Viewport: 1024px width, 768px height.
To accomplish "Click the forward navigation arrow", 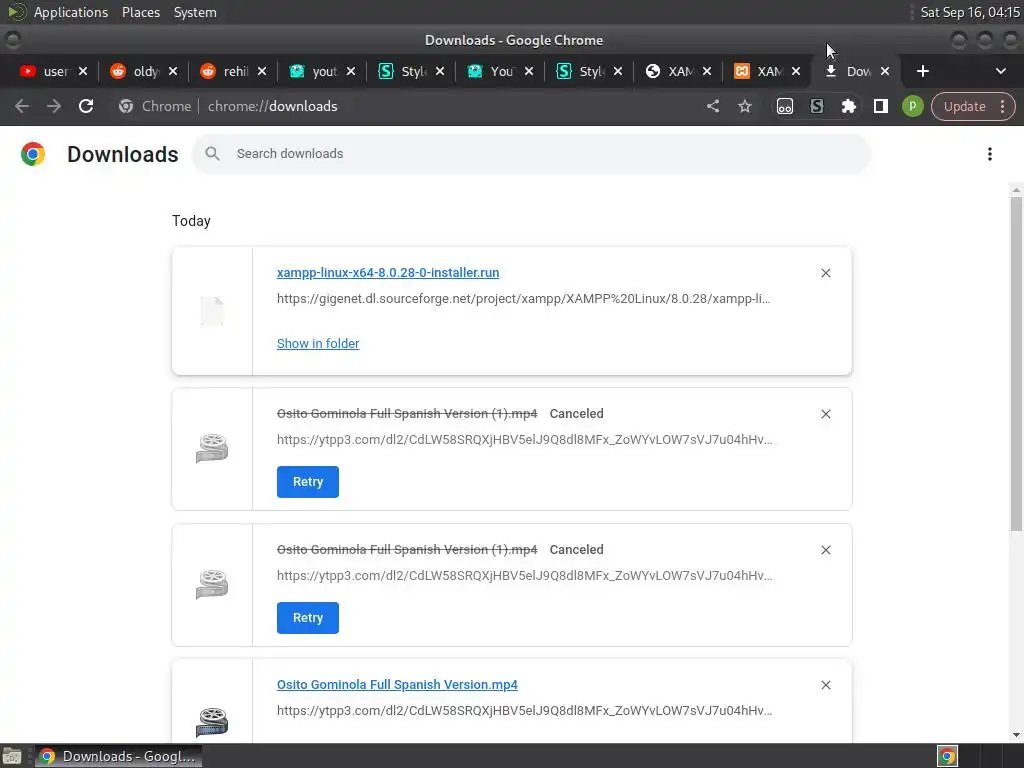I will tap(54, 106).
